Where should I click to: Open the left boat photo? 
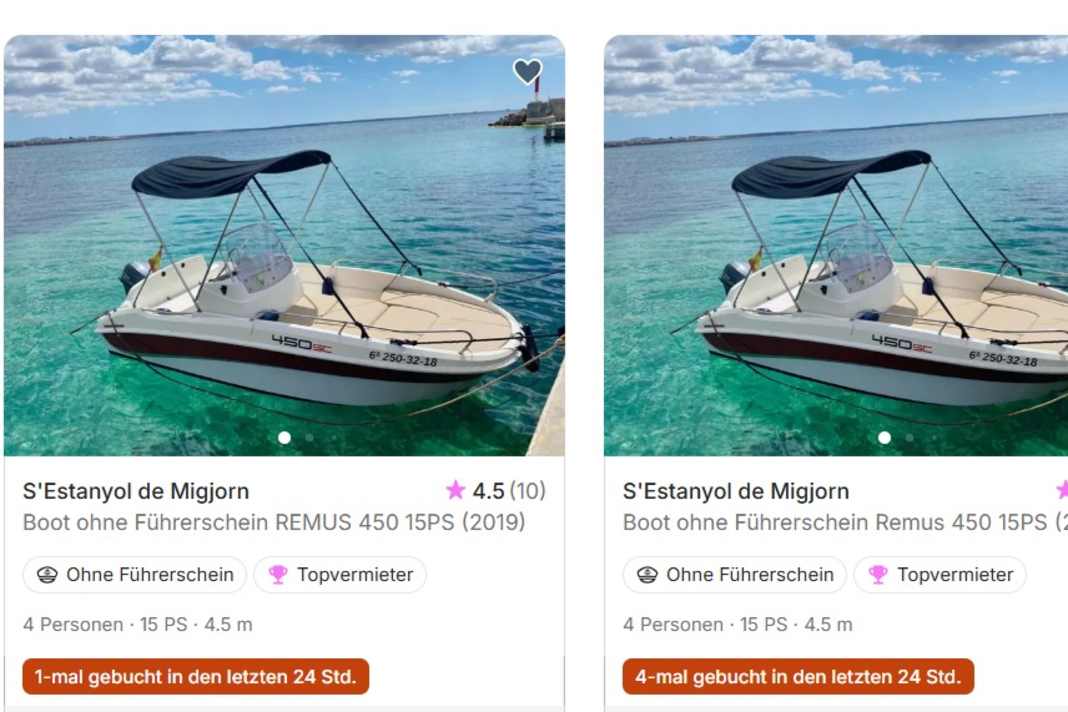[284, 245]
